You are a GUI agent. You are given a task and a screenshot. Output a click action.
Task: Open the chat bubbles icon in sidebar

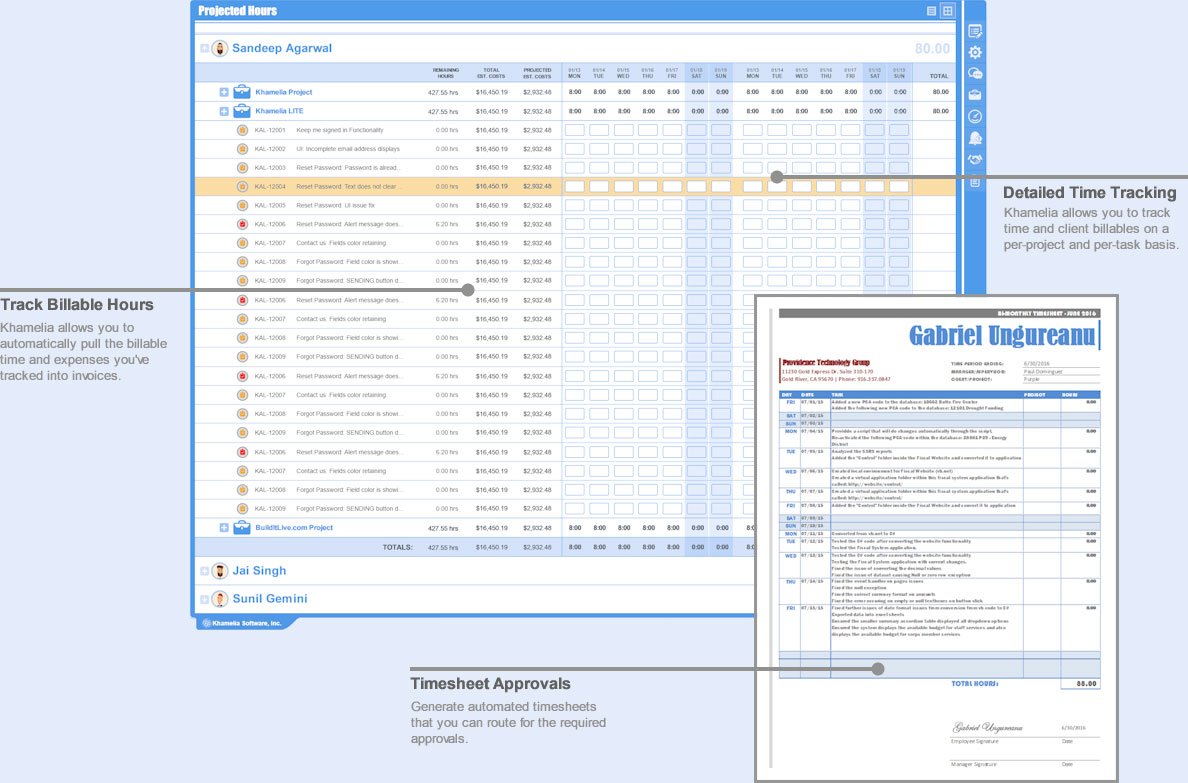[x=975, y=74]
